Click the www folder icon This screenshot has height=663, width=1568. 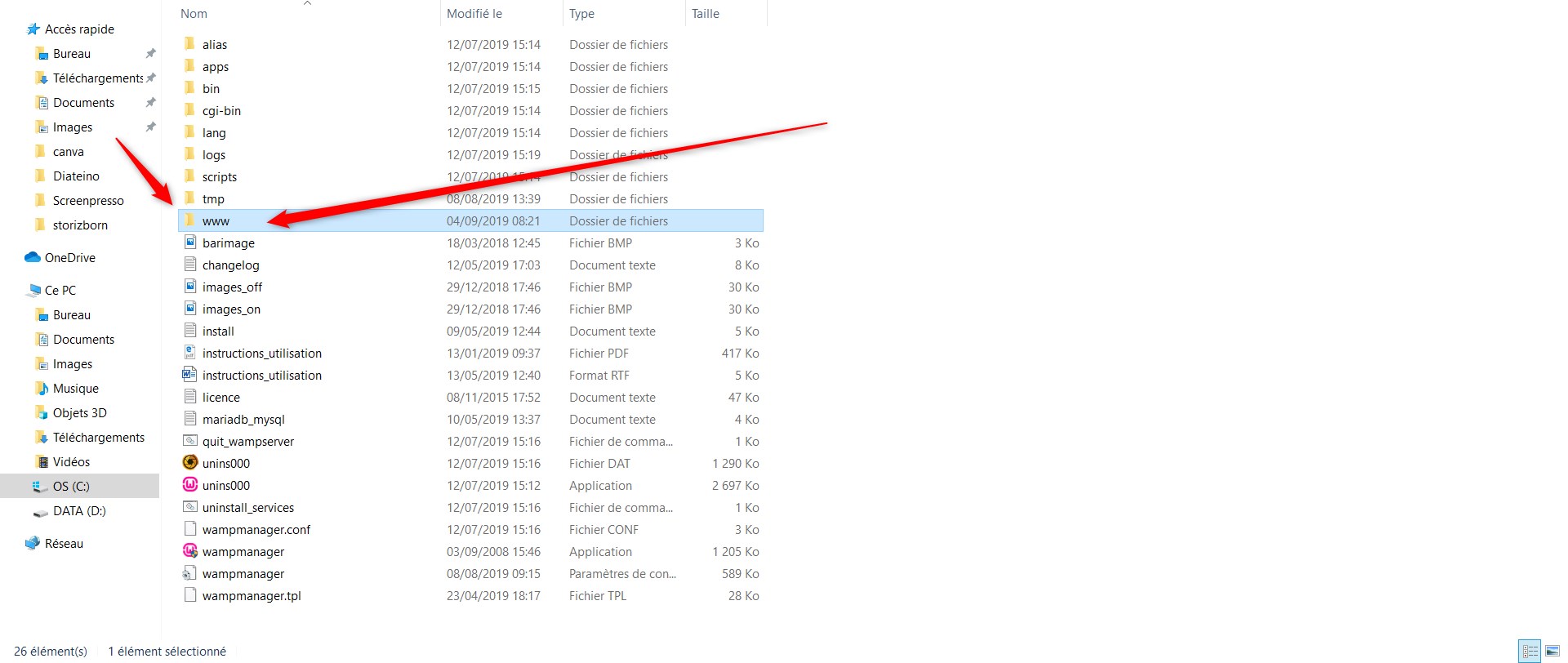click(189, 220)
